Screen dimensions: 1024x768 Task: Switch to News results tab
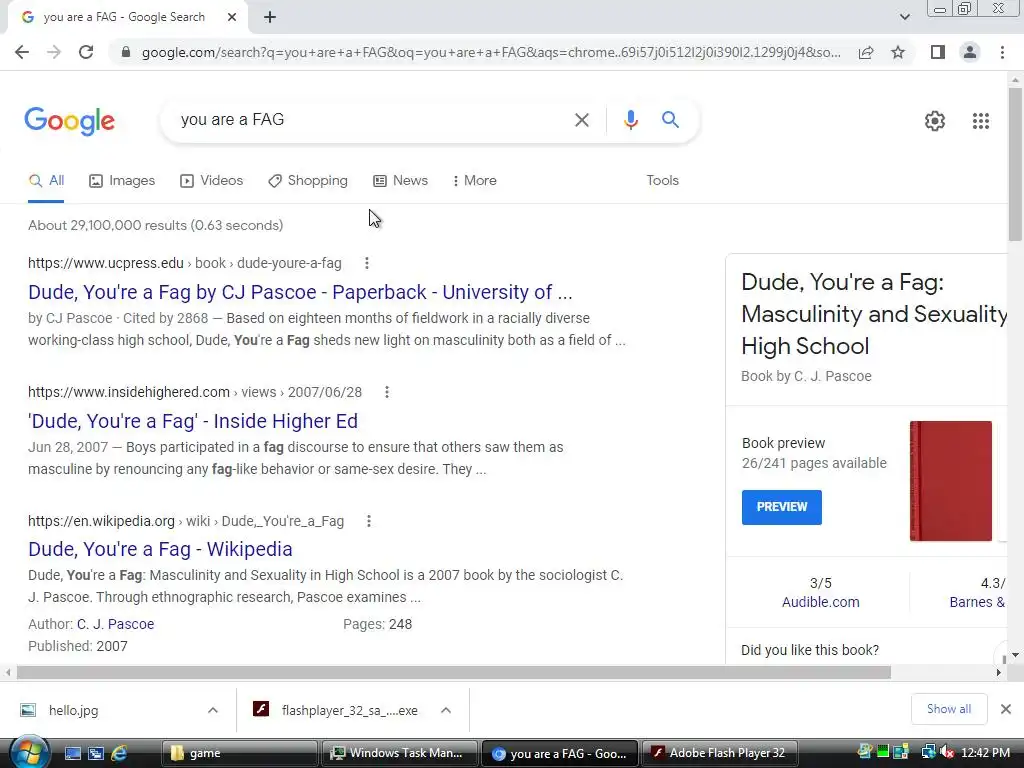tap(400, 181)
